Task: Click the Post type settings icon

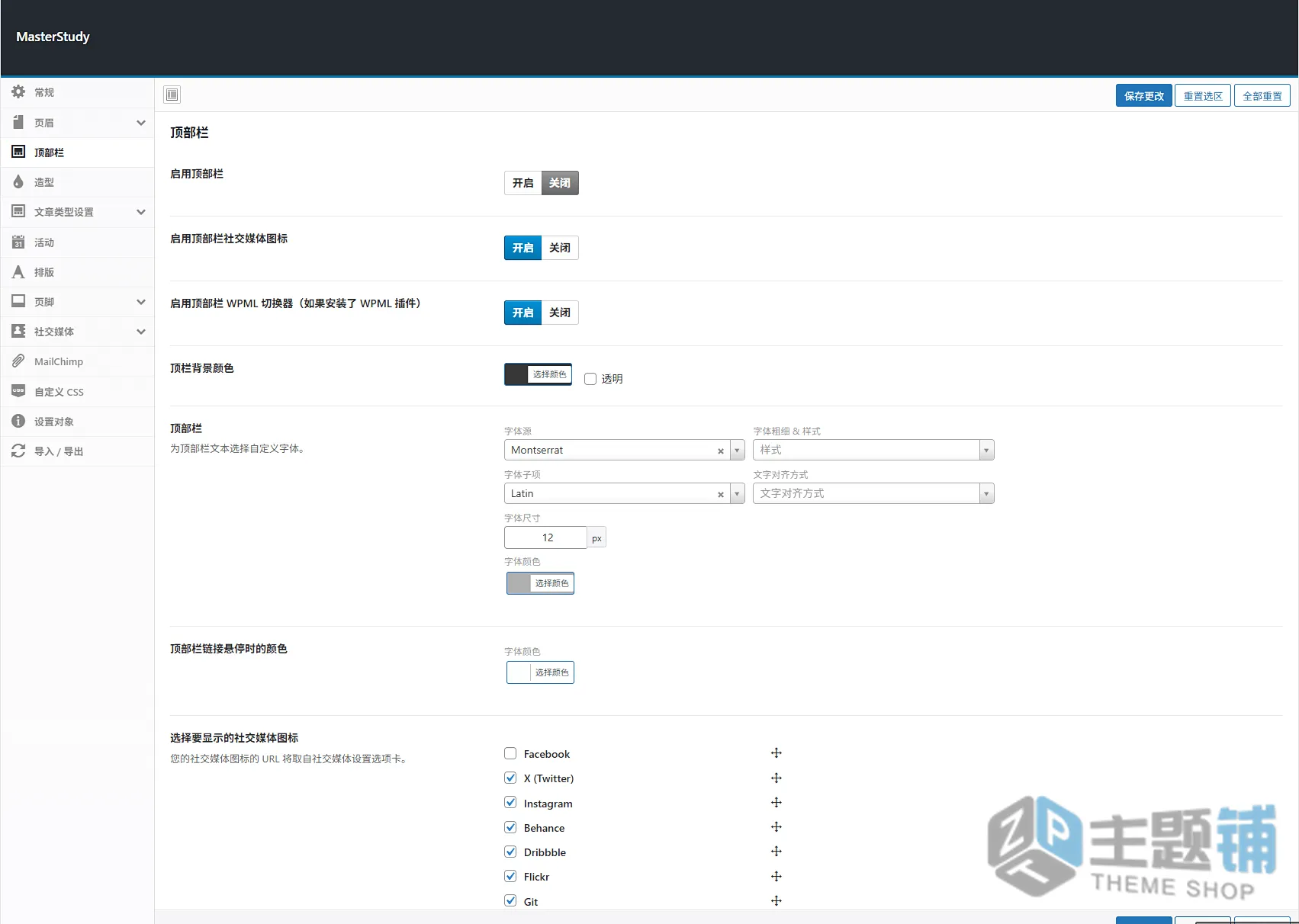Action: [18, 211]
